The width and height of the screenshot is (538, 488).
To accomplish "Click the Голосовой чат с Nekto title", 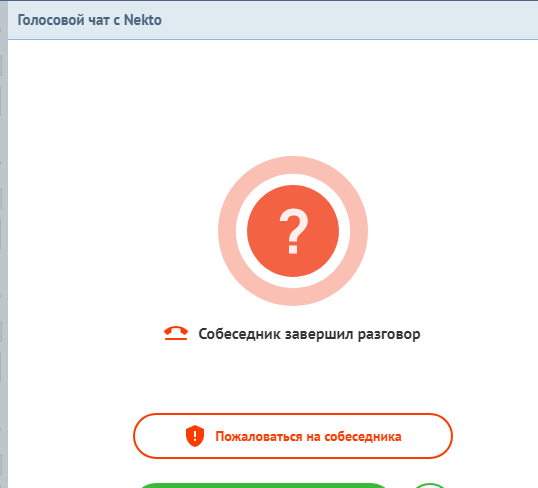I will pyautogui.click(x=90, y=20).
